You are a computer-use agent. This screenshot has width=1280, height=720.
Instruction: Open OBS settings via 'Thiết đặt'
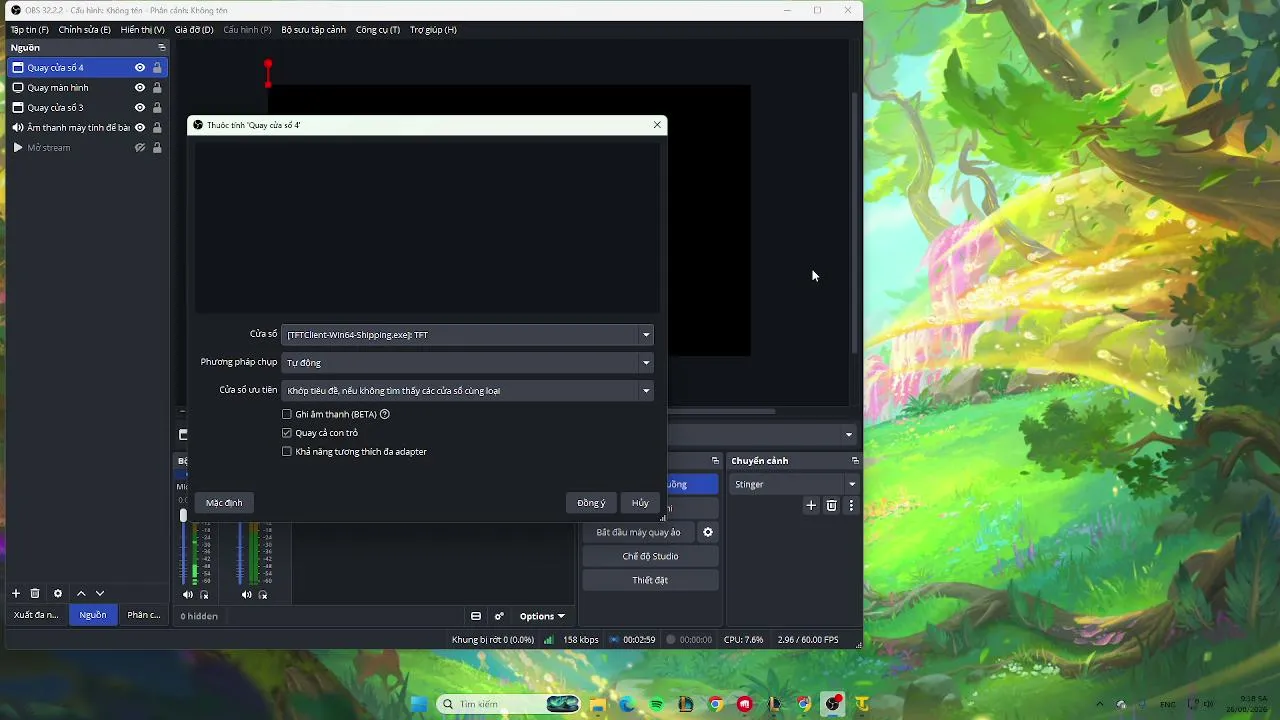651,580
